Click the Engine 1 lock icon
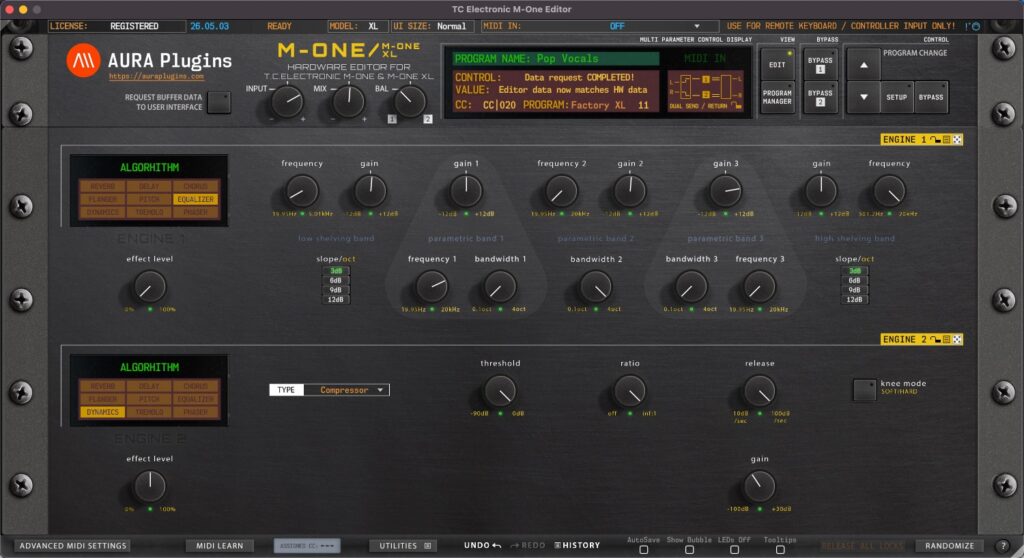 tap(935, 140)
